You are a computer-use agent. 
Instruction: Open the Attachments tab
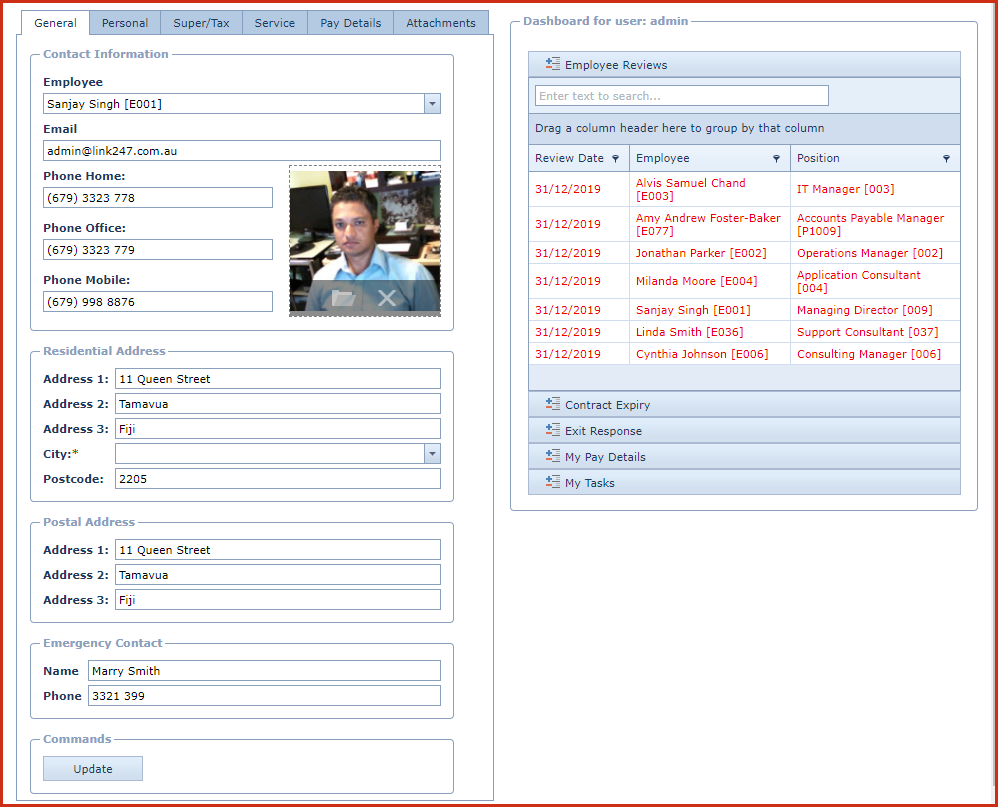pos(440,23)
